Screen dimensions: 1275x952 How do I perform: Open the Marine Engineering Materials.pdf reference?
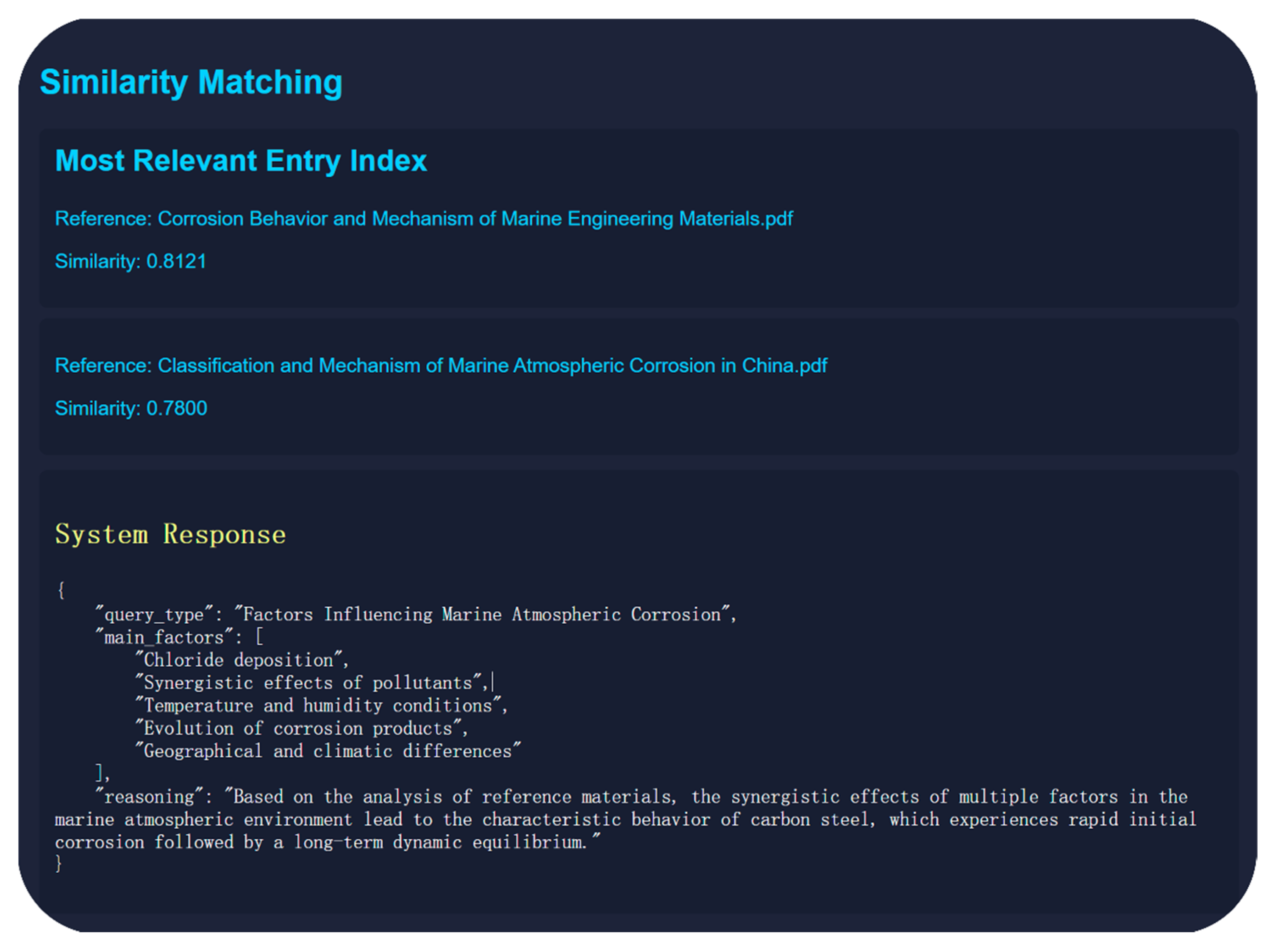(x=423, y=219)
